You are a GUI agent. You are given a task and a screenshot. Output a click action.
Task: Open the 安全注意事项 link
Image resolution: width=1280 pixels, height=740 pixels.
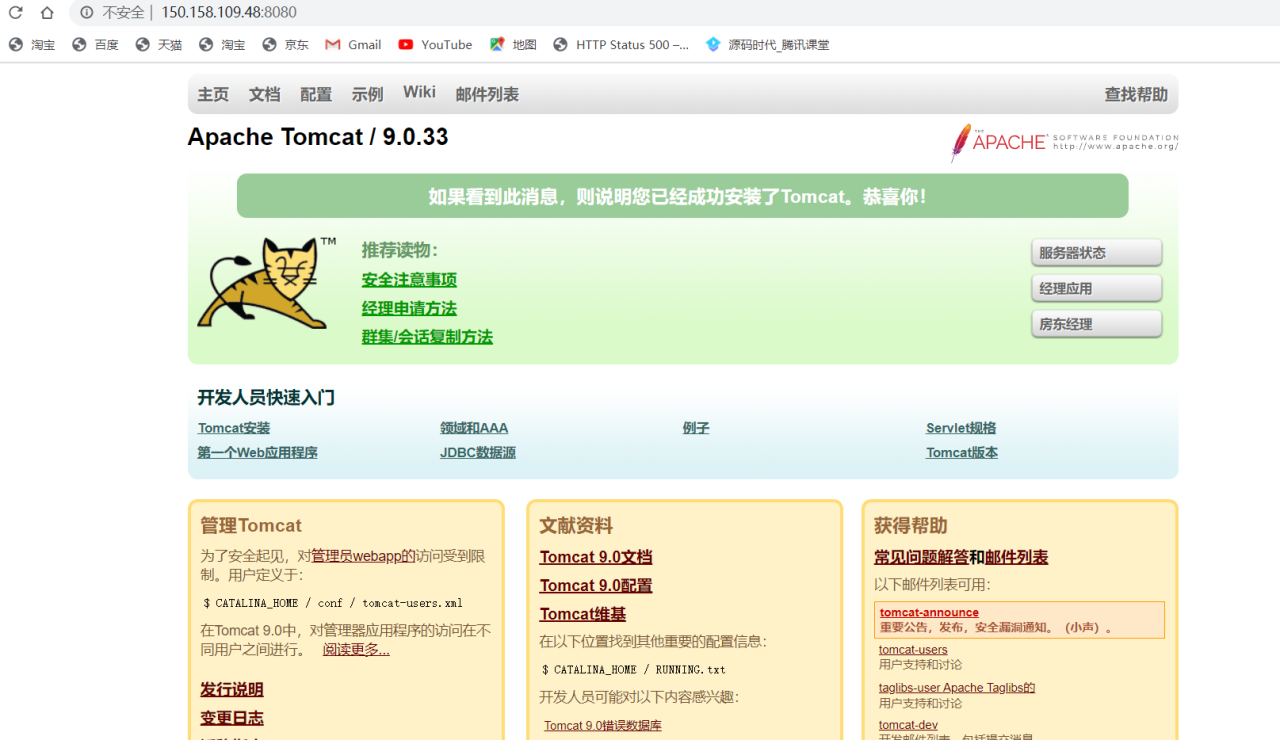tap(409, 279)
